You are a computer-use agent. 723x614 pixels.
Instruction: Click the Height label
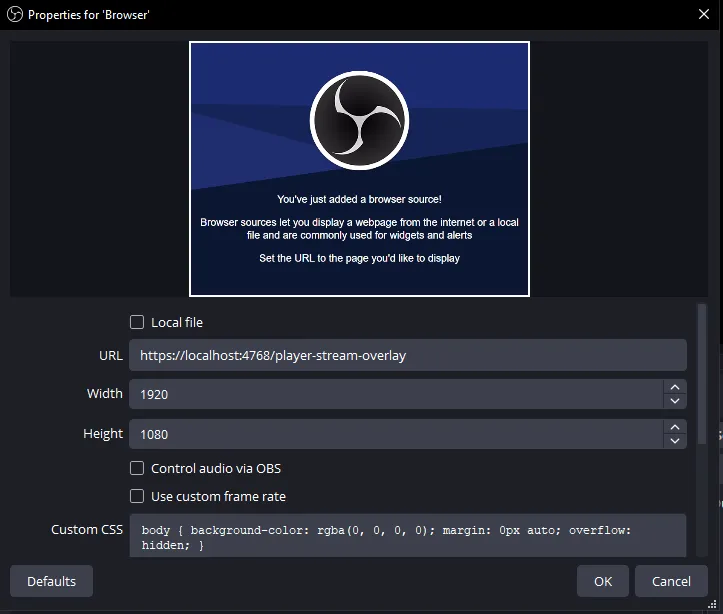(103, 434)
